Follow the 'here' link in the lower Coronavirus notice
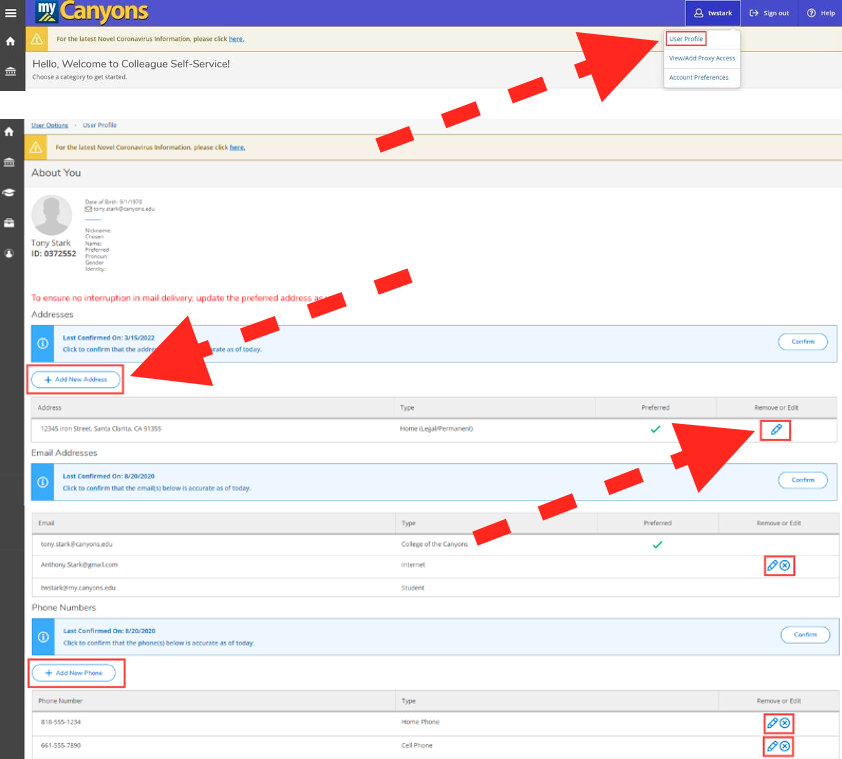Screen dimensions: 842x759 pos(237,147)
